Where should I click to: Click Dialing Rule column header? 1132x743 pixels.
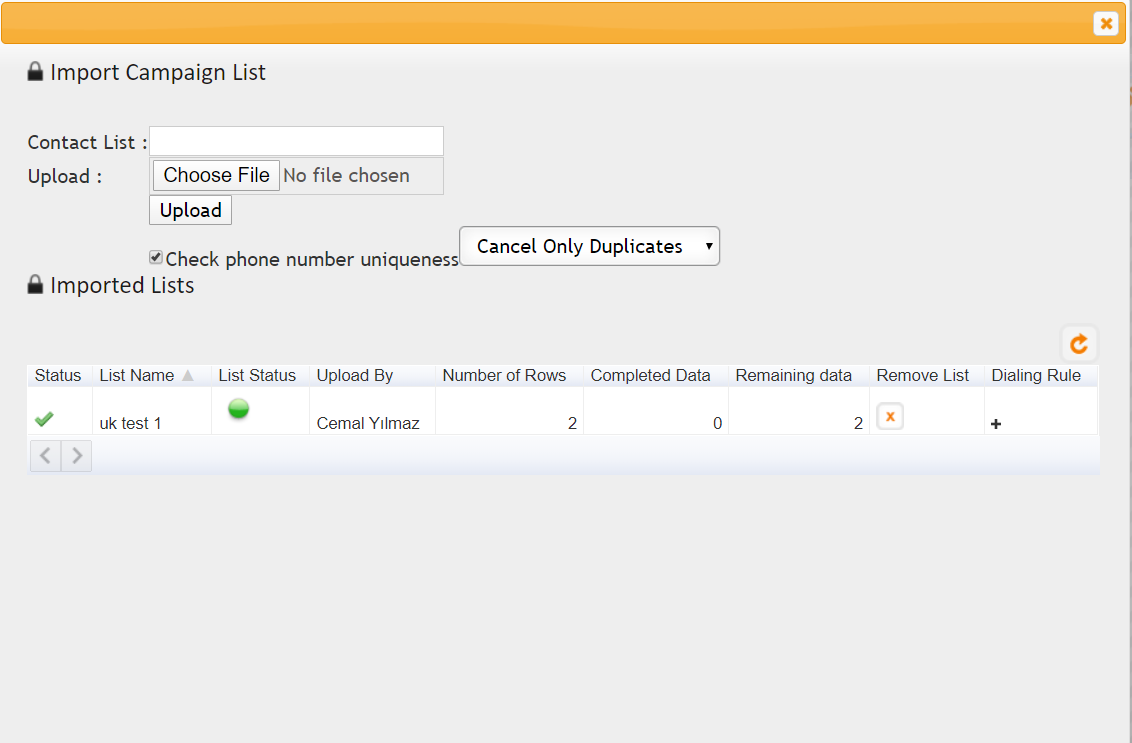click(1041, 375)
